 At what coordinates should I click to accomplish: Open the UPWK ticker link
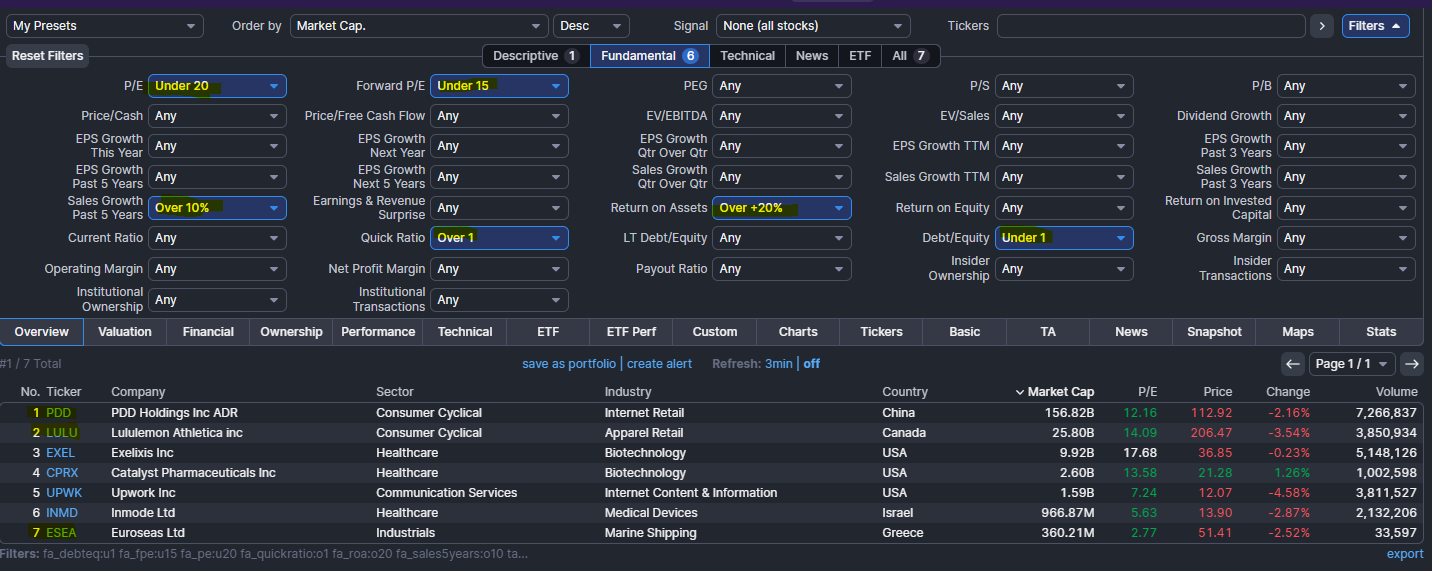[62, 493]
